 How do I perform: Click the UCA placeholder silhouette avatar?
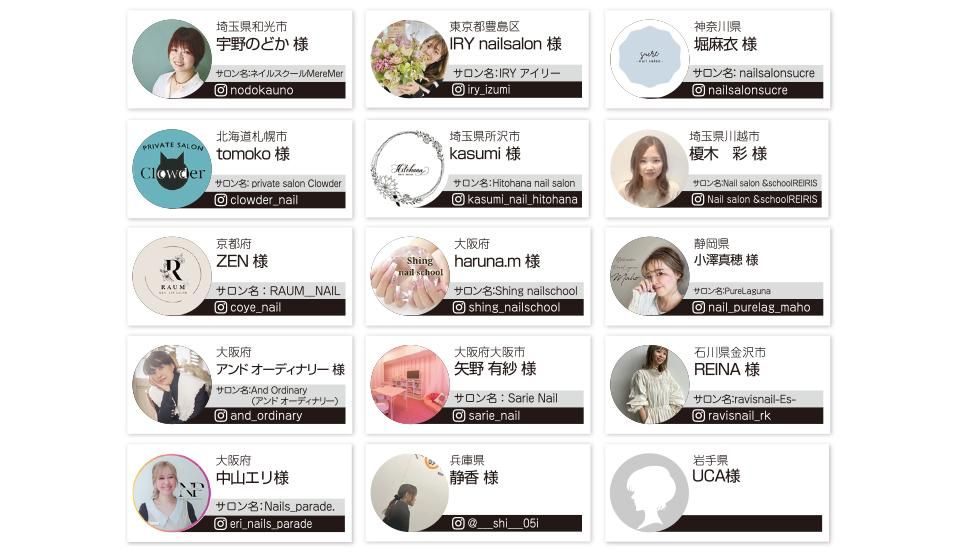[x=649, y=492]
